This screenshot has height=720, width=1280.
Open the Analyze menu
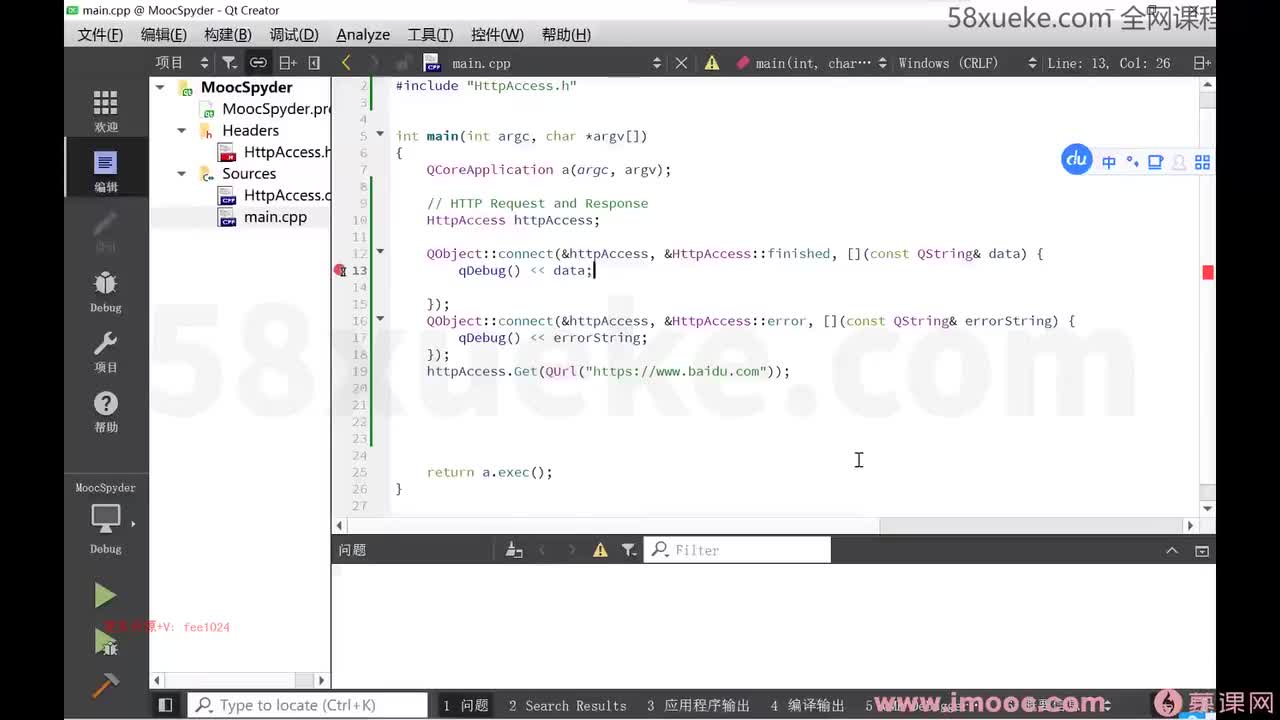(363, 34)
